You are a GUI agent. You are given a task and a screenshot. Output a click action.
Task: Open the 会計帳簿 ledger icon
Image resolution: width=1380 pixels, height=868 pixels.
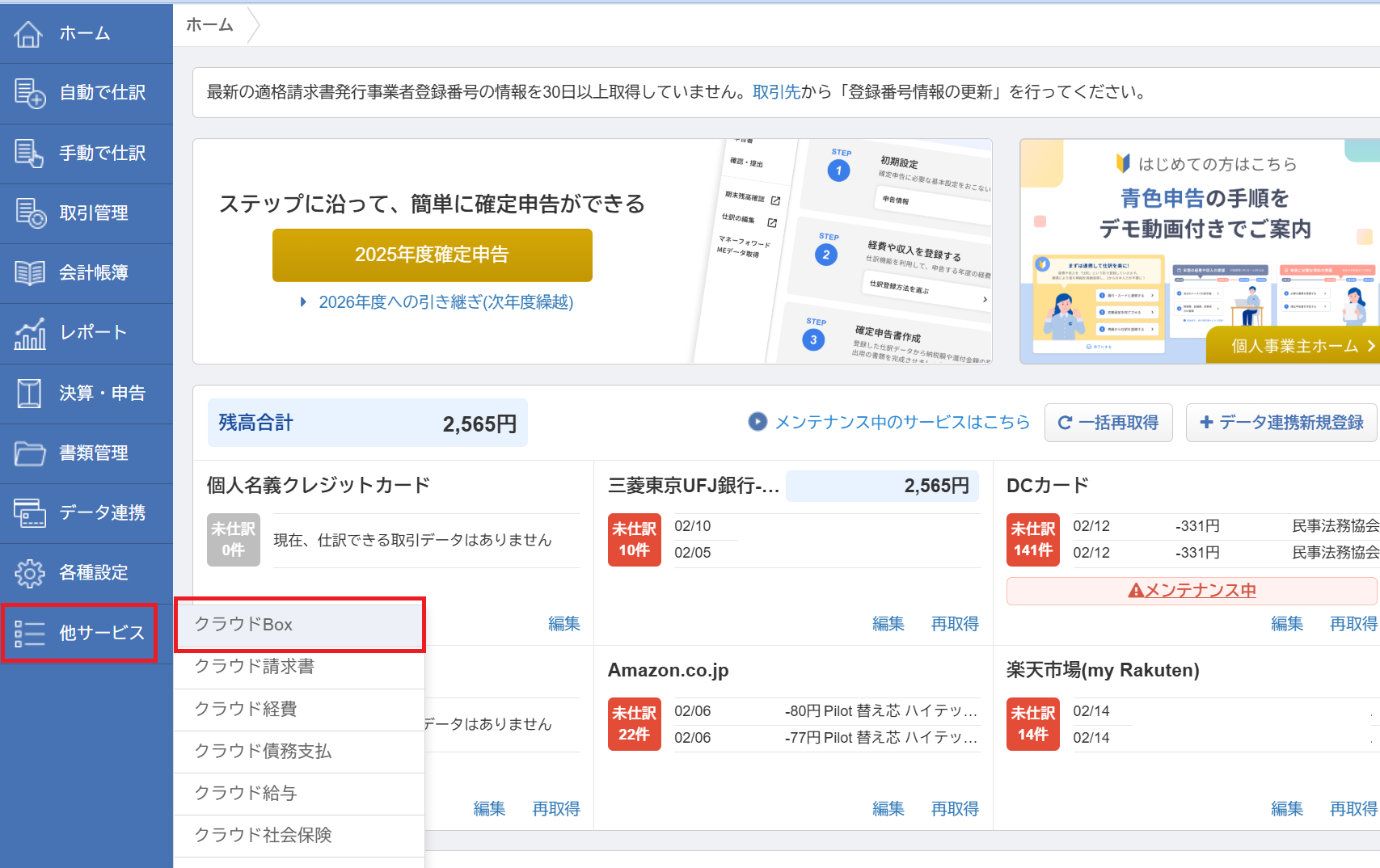pyautogui.click(x=28, y=273)
